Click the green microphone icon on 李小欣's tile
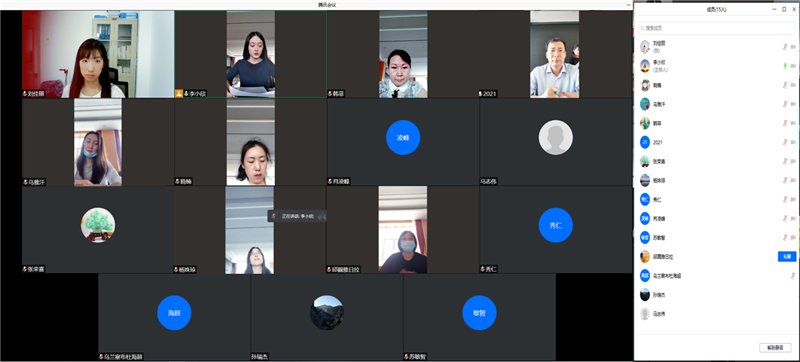 (186, 94)
